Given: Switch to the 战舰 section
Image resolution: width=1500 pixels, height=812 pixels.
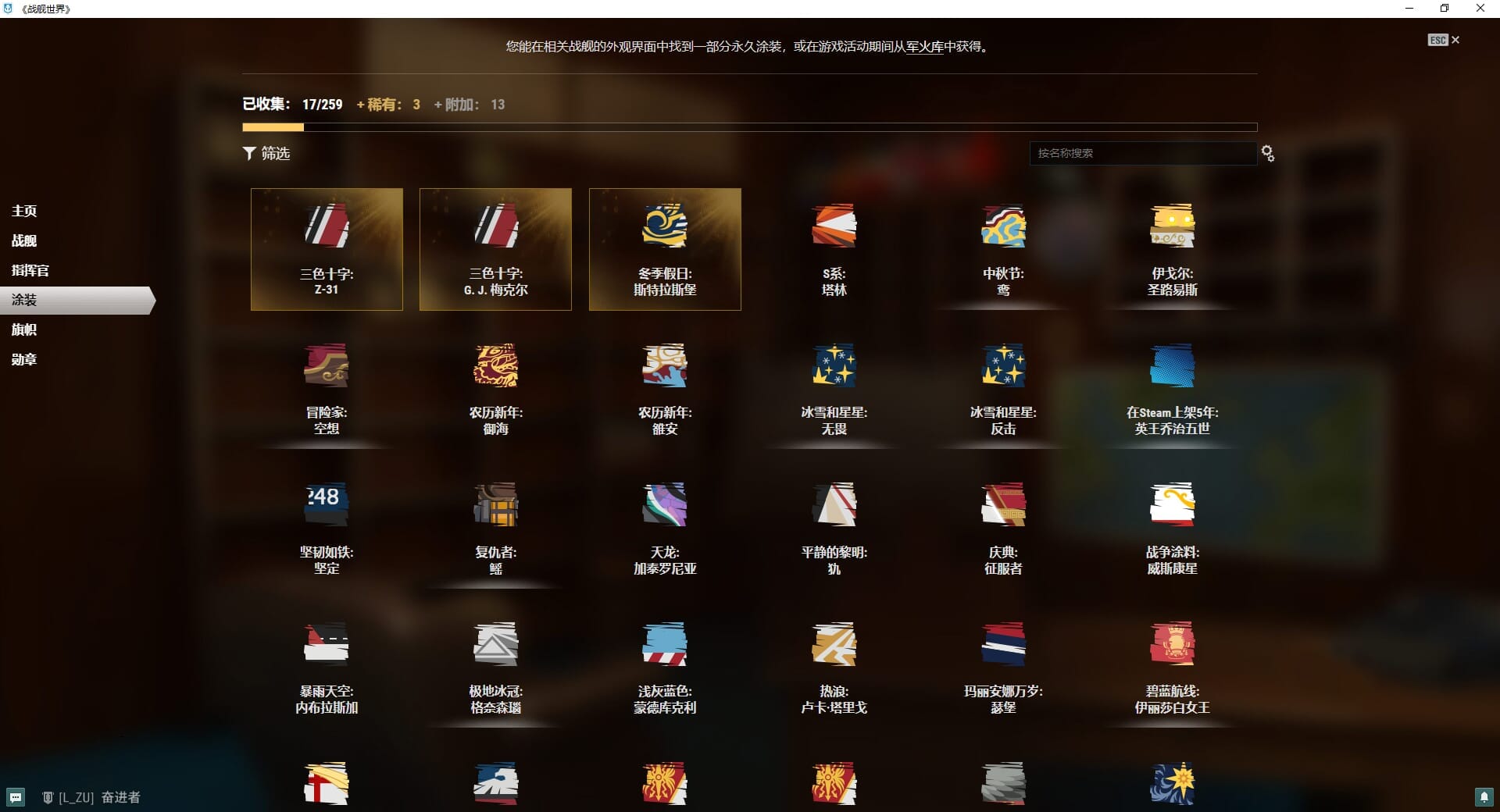Looking at the screenshot, I should pos(24,240).
